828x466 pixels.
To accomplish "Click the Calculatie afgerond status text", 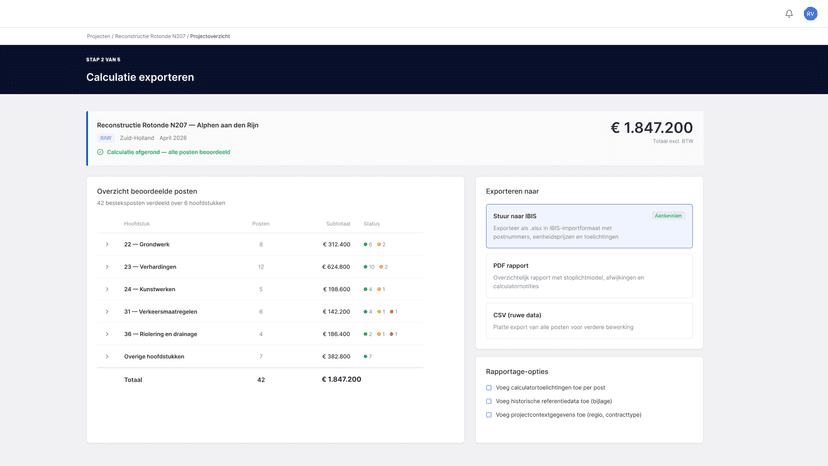I will pos(168,152).
